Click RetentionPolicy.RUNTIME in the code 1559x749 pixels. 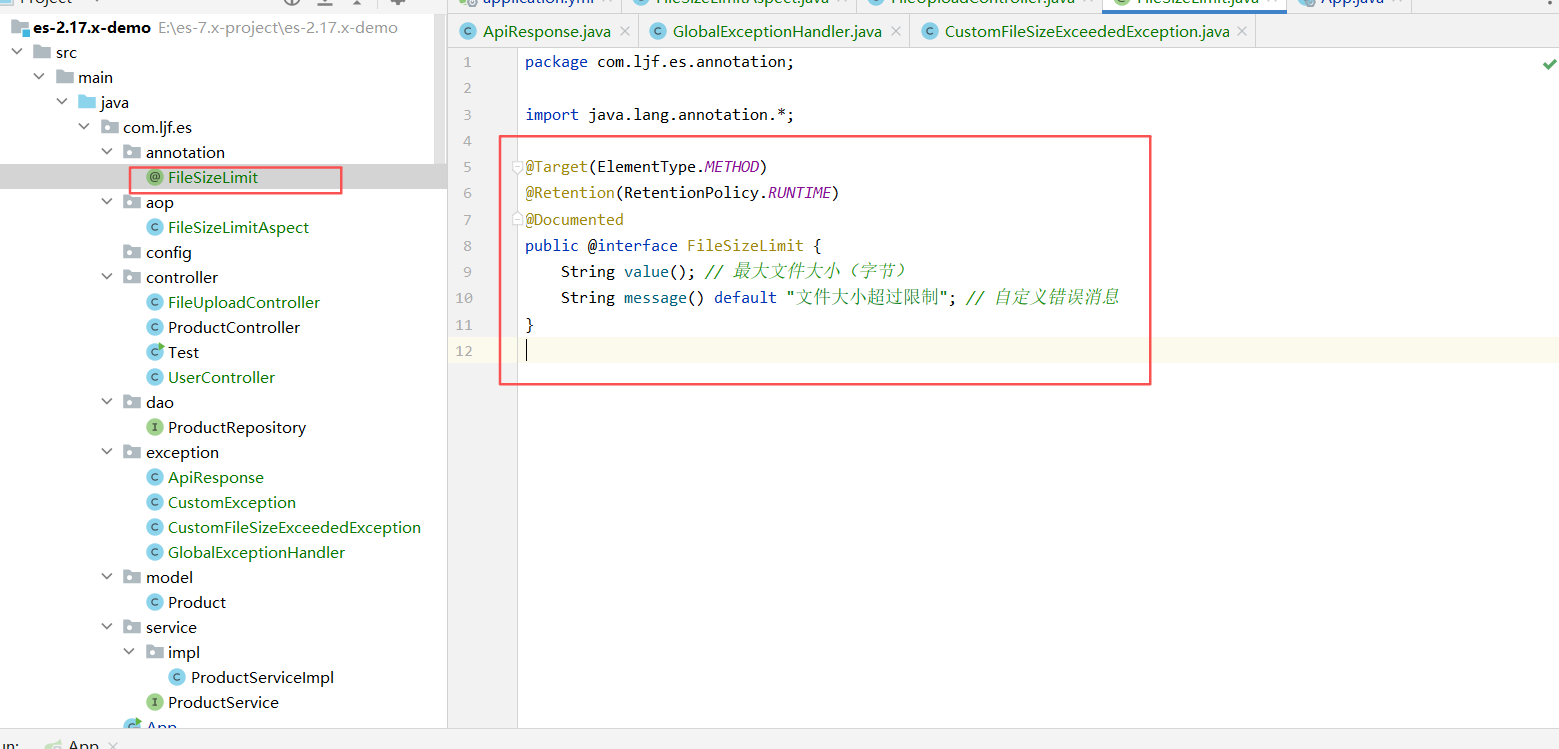click(x=727, y=193)
